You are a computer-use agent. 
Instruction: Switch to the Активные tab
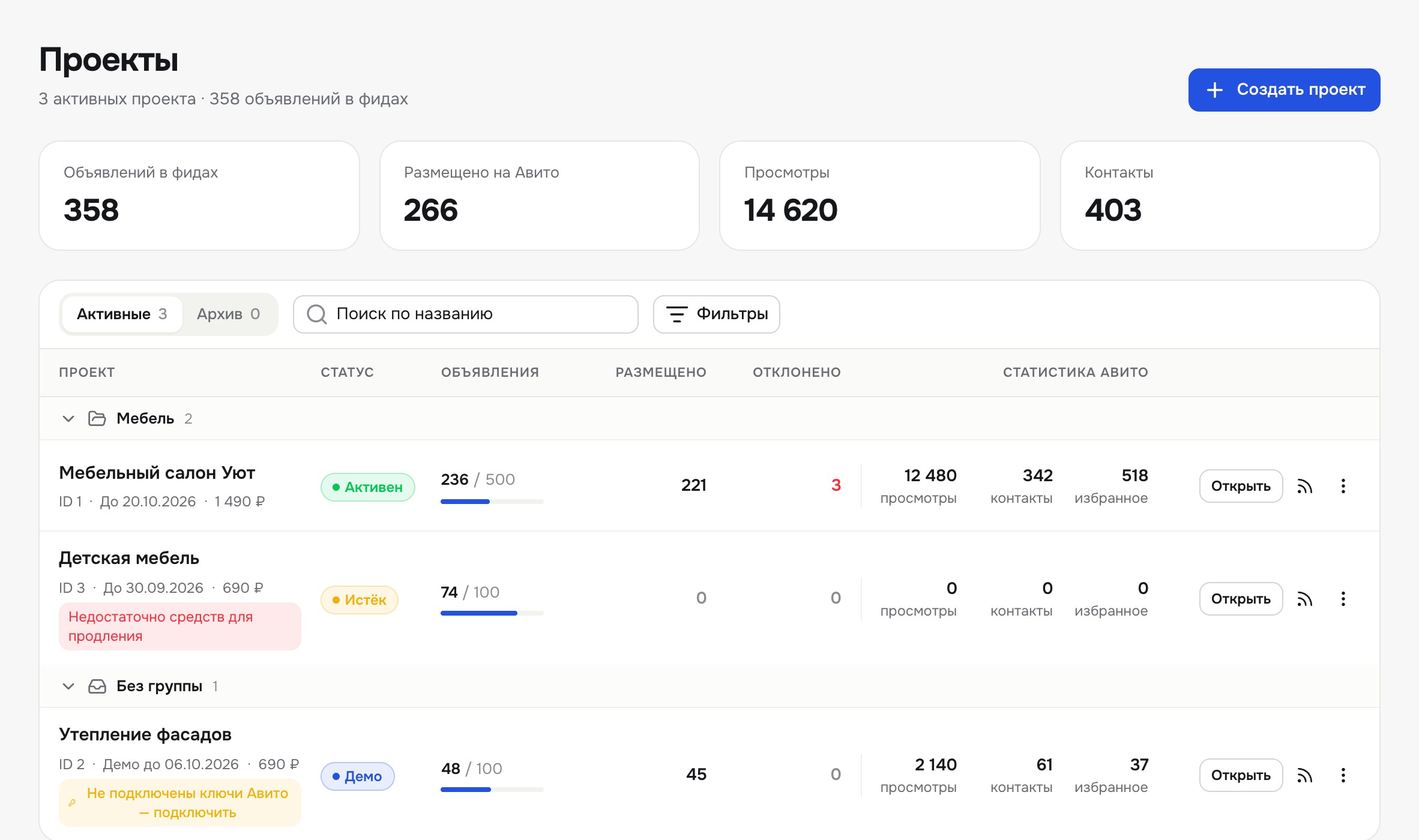(x=122, y=314)
